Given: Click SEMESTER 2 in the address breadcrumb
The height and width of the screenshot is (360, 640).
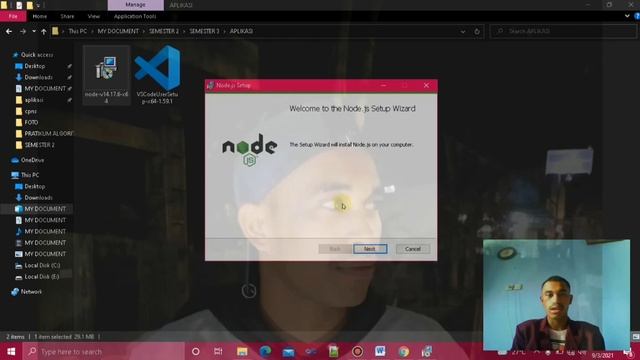Looking at the screenshot, I should tap(164, 31).
